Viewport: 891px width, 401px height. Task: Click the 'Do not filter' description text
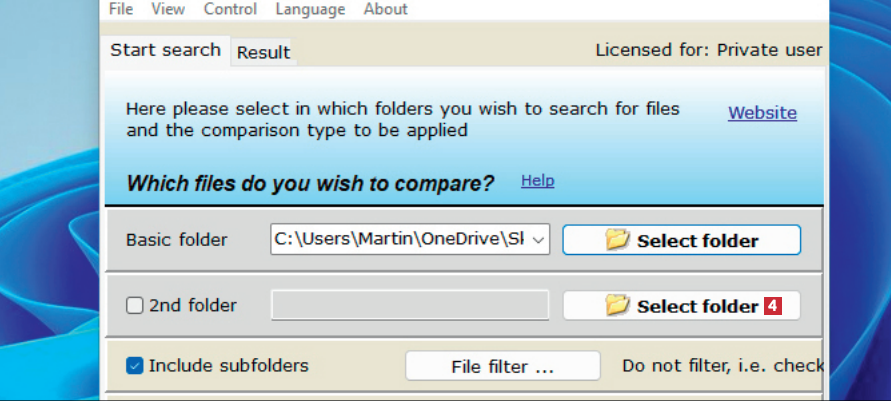(722, 366)
